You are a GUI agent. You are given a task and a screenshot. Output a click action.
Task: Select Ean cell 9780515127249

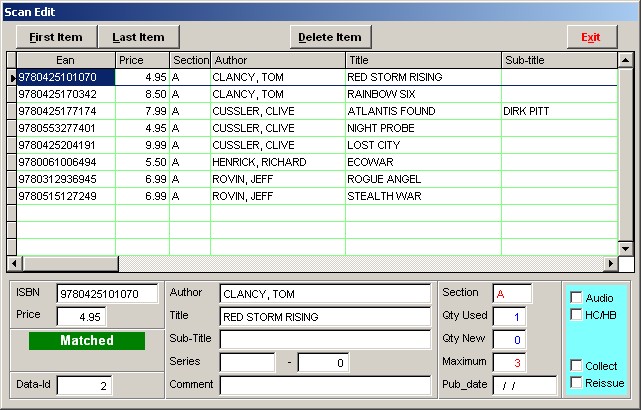pos(66,196)
